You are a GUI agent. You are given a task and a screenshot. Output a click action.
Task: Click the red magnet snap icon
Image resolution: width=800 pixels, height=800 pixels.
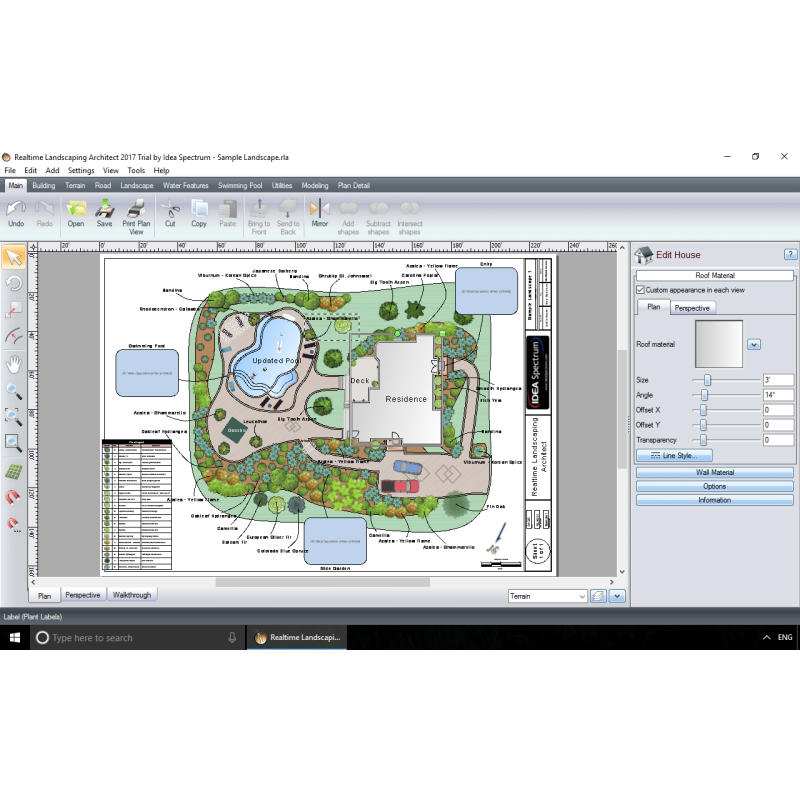pyautogui.click(x=13, y=497)
